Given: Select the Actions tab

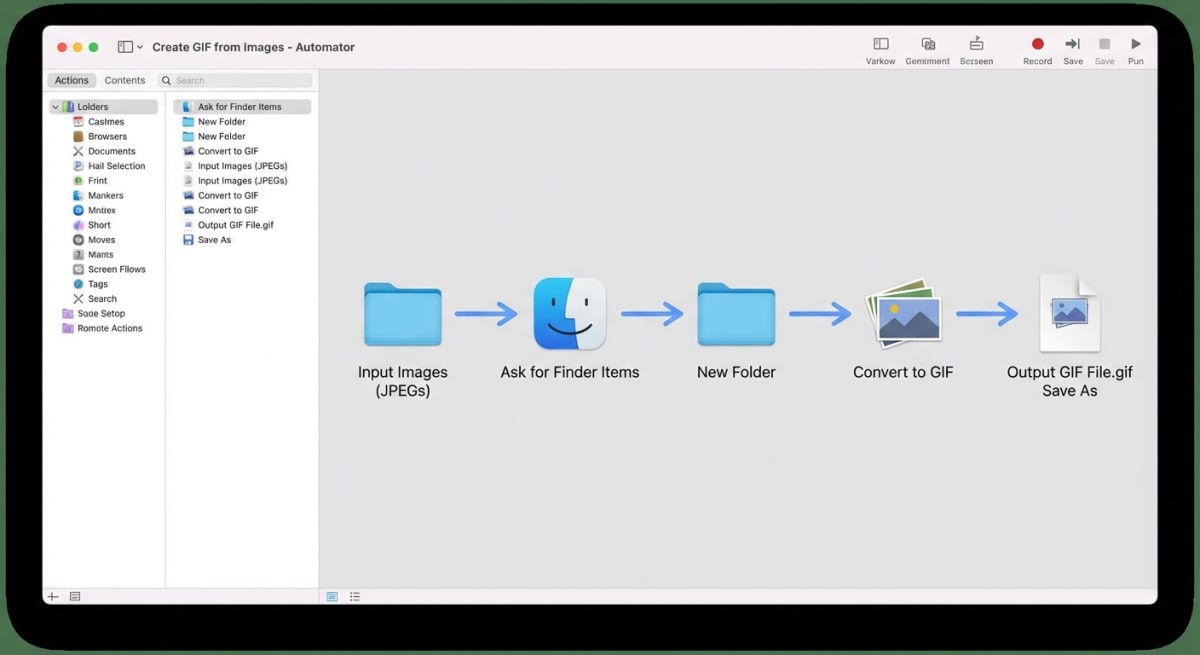Looking at the screenshot, I should point(71,80).
